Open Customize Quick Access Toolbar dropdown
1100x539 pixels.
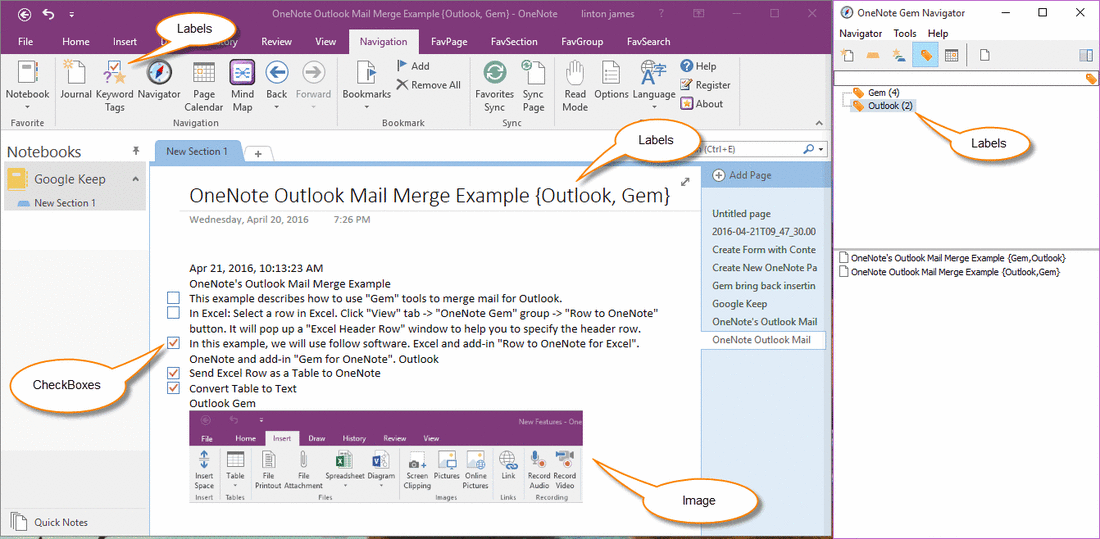72,14
